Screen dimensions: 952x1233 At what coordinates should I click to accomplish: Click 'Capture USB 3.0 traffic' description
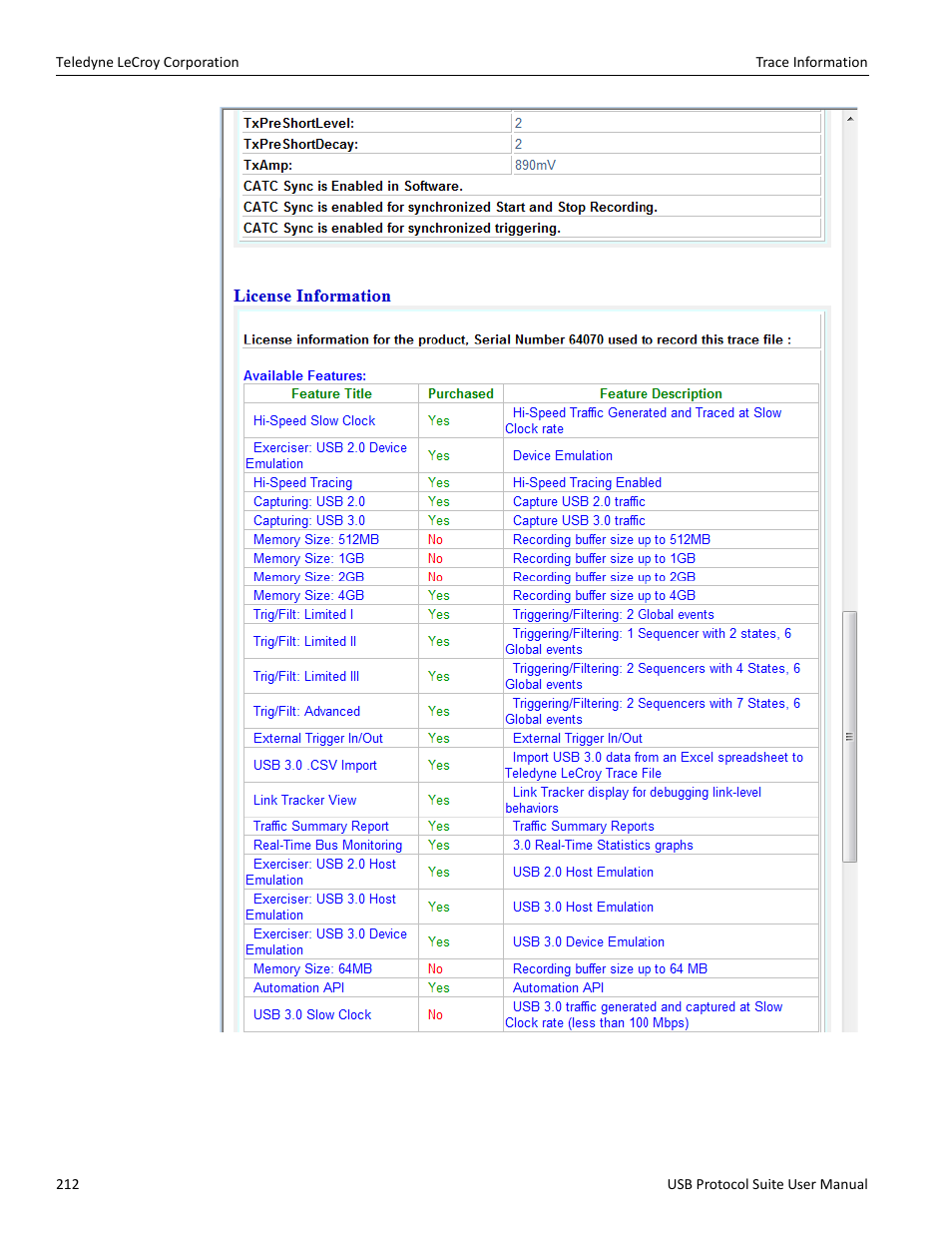pyautogui.click(x=579, y=521)
